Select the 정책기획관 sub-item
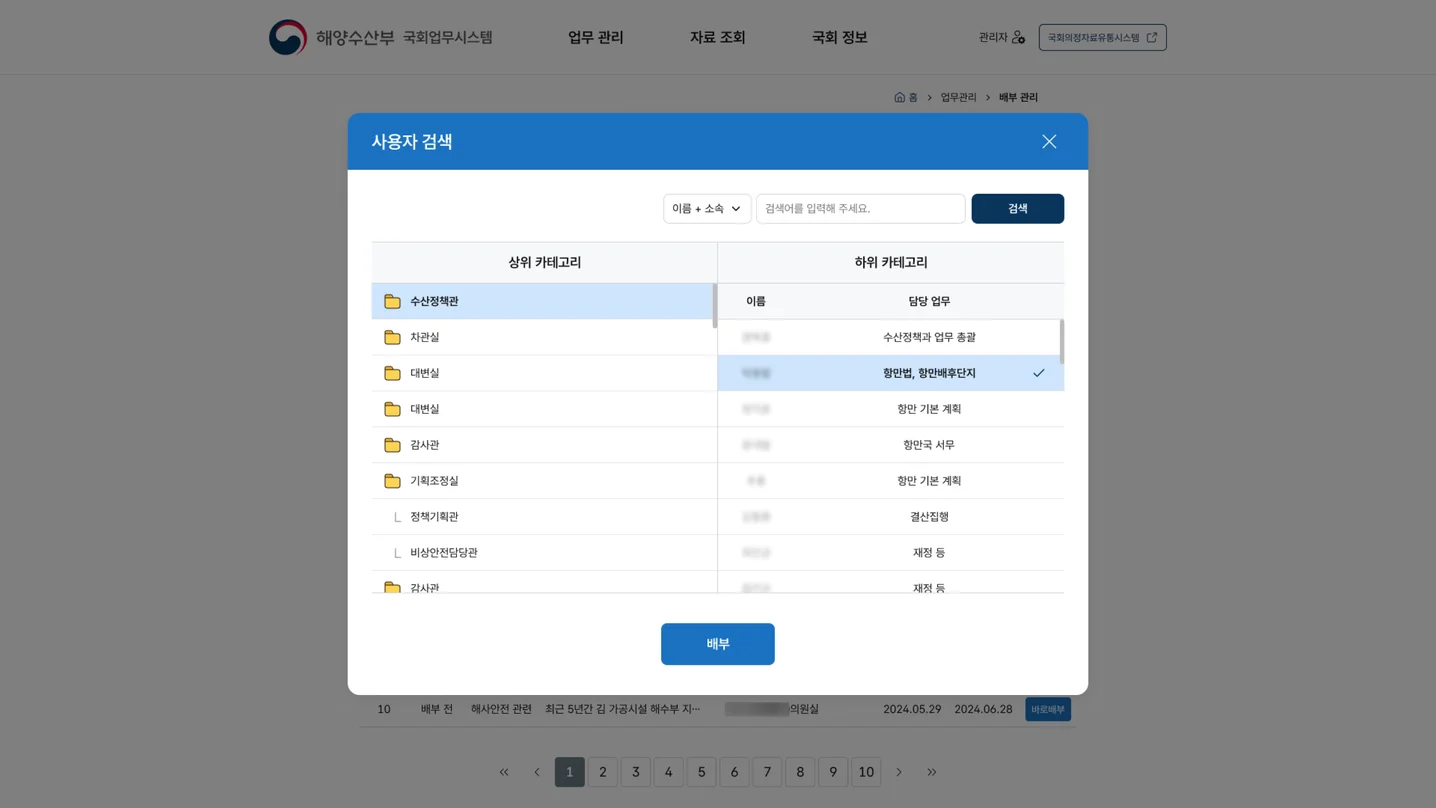Screen dimensions: 1436x808 tap(542, 517)
